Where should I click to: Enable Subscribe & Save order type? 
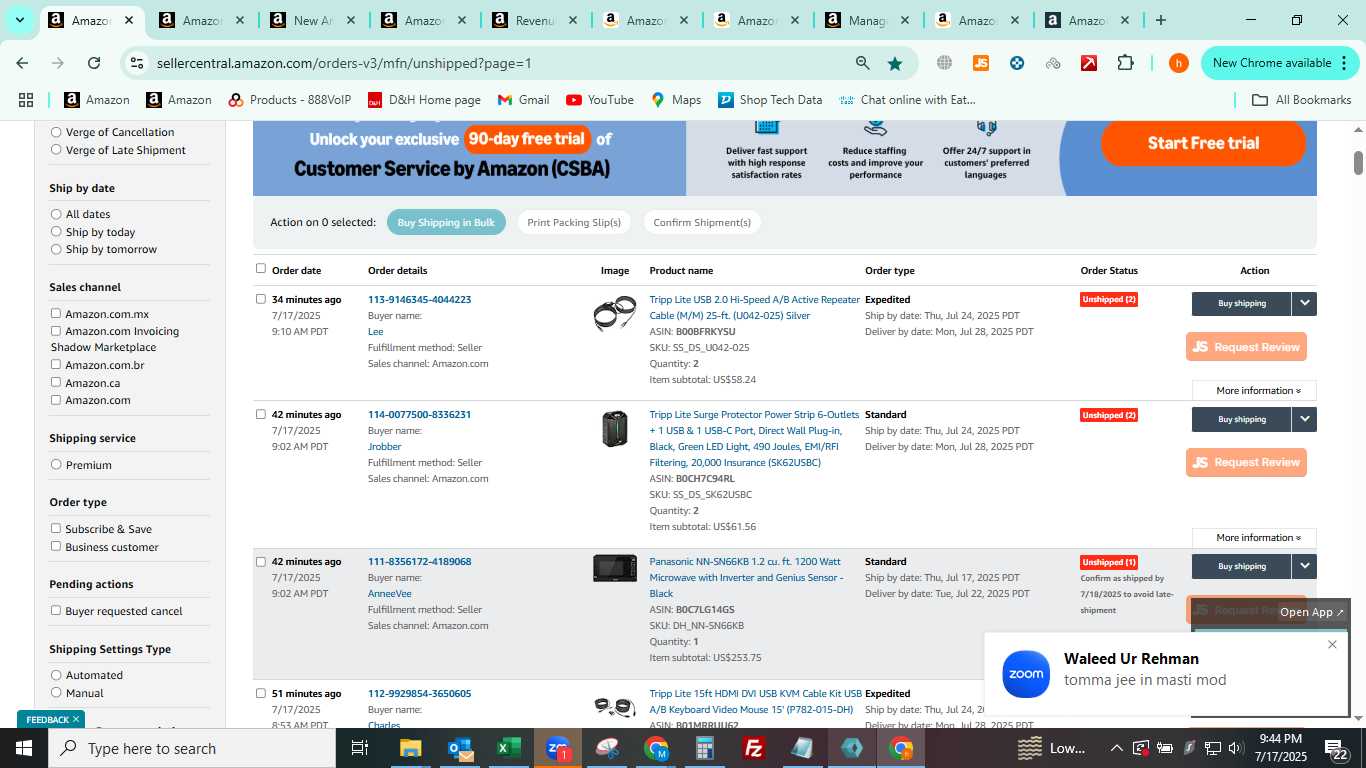coord(56,528)
